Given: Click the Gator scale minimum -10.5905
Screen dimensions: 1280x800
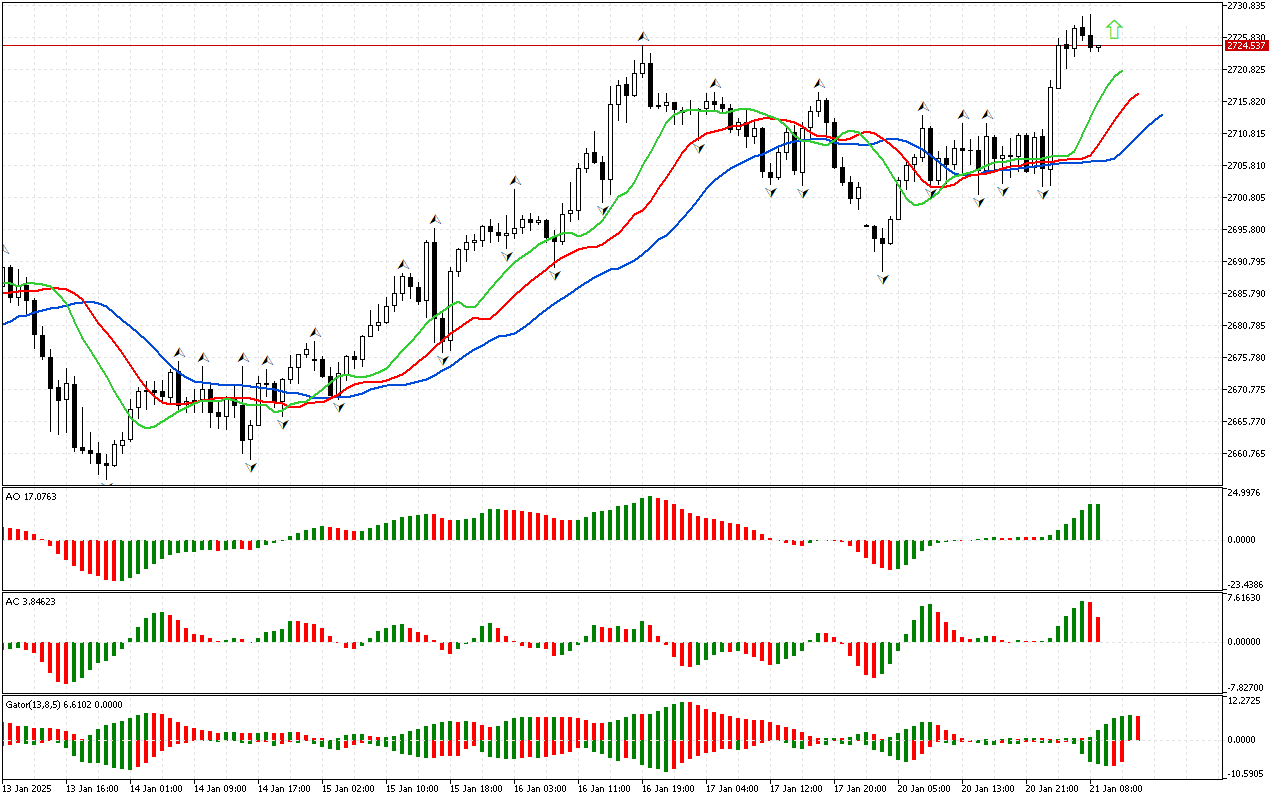Looking at the screenshot, I should coord(1247,774).
